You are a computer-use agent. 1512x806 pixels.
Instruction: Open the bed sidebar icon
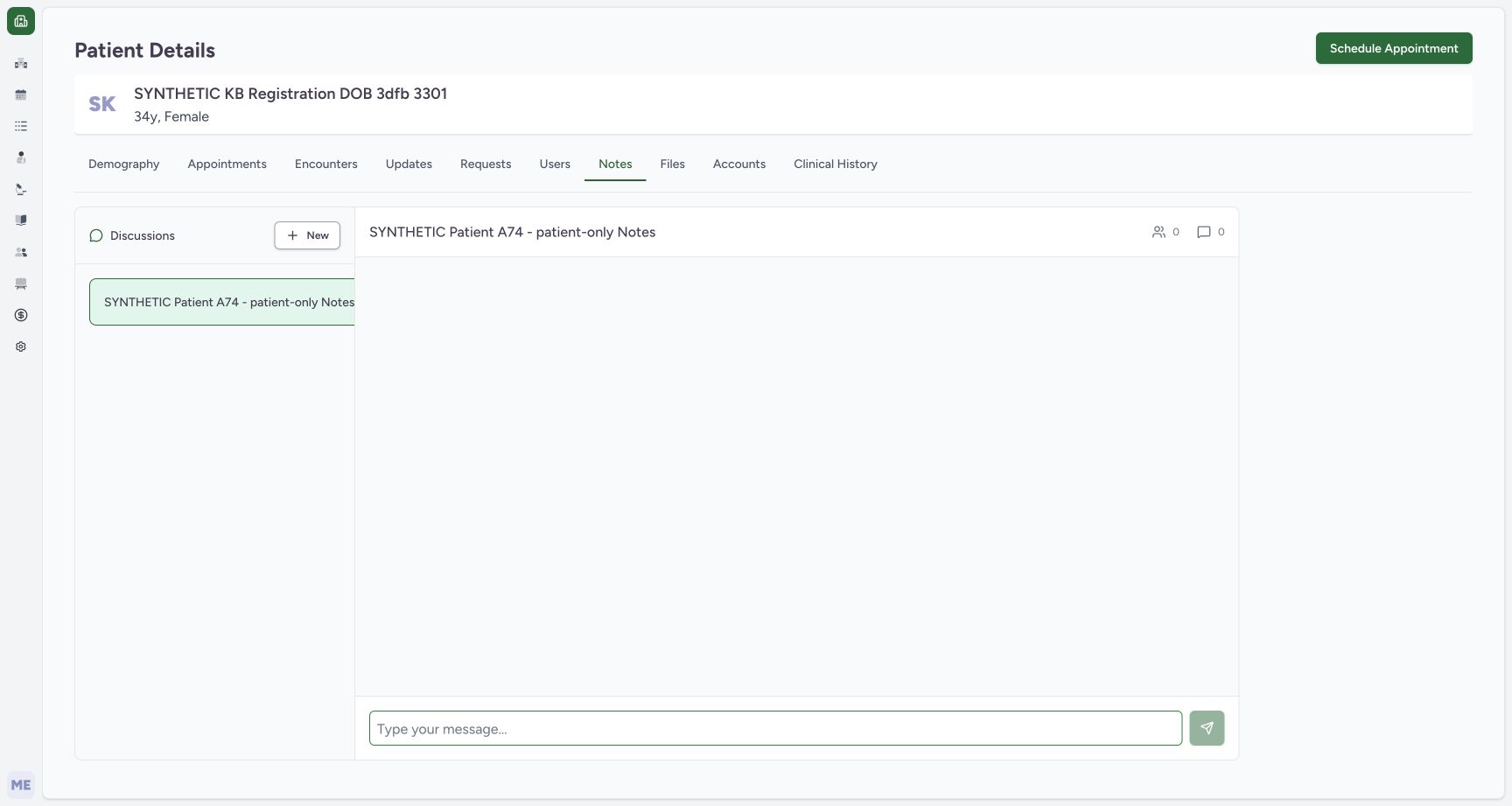coord(21,284)
